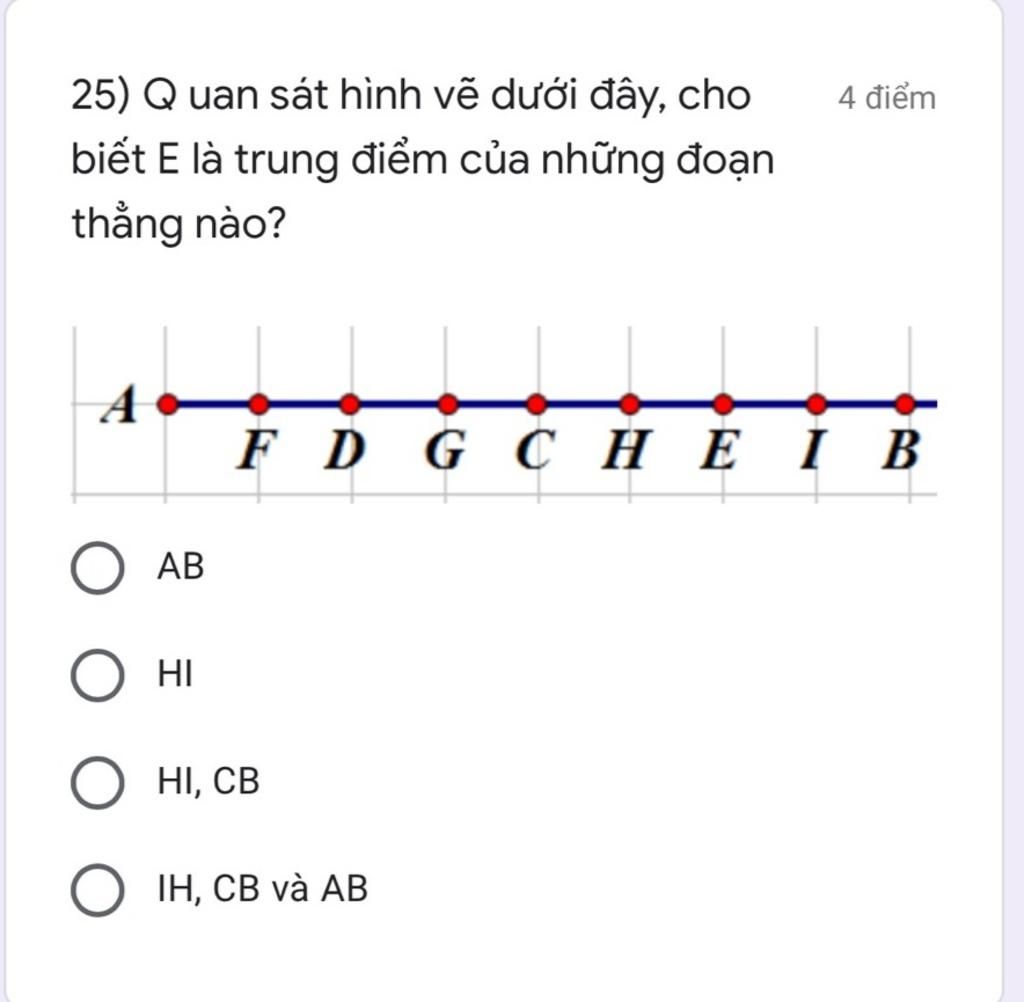Click the red point above D
The height and width of the screenshot is (1002, 1024).
pos(350,404)
